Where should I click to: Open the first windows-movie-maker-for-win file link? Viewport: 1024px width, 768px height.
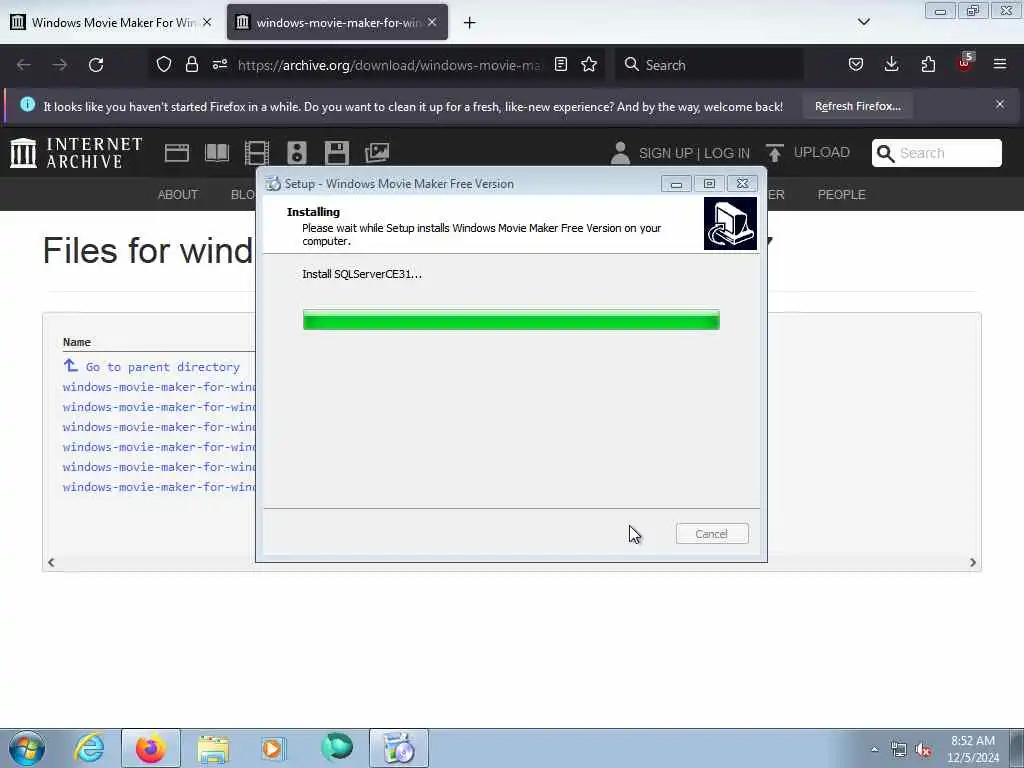tap(159, 387)
